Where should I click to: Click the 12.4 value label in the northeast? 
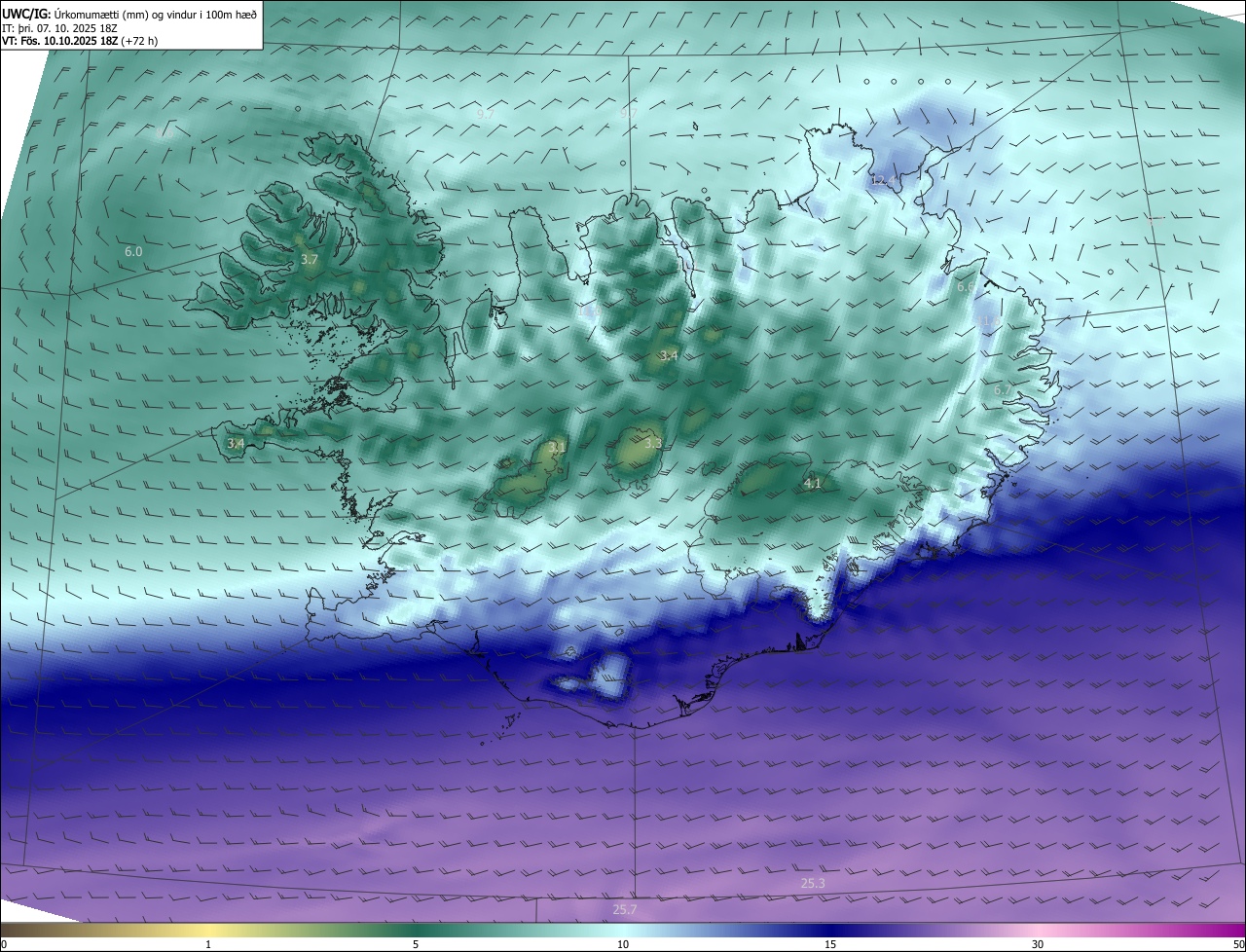pos(882,181)
